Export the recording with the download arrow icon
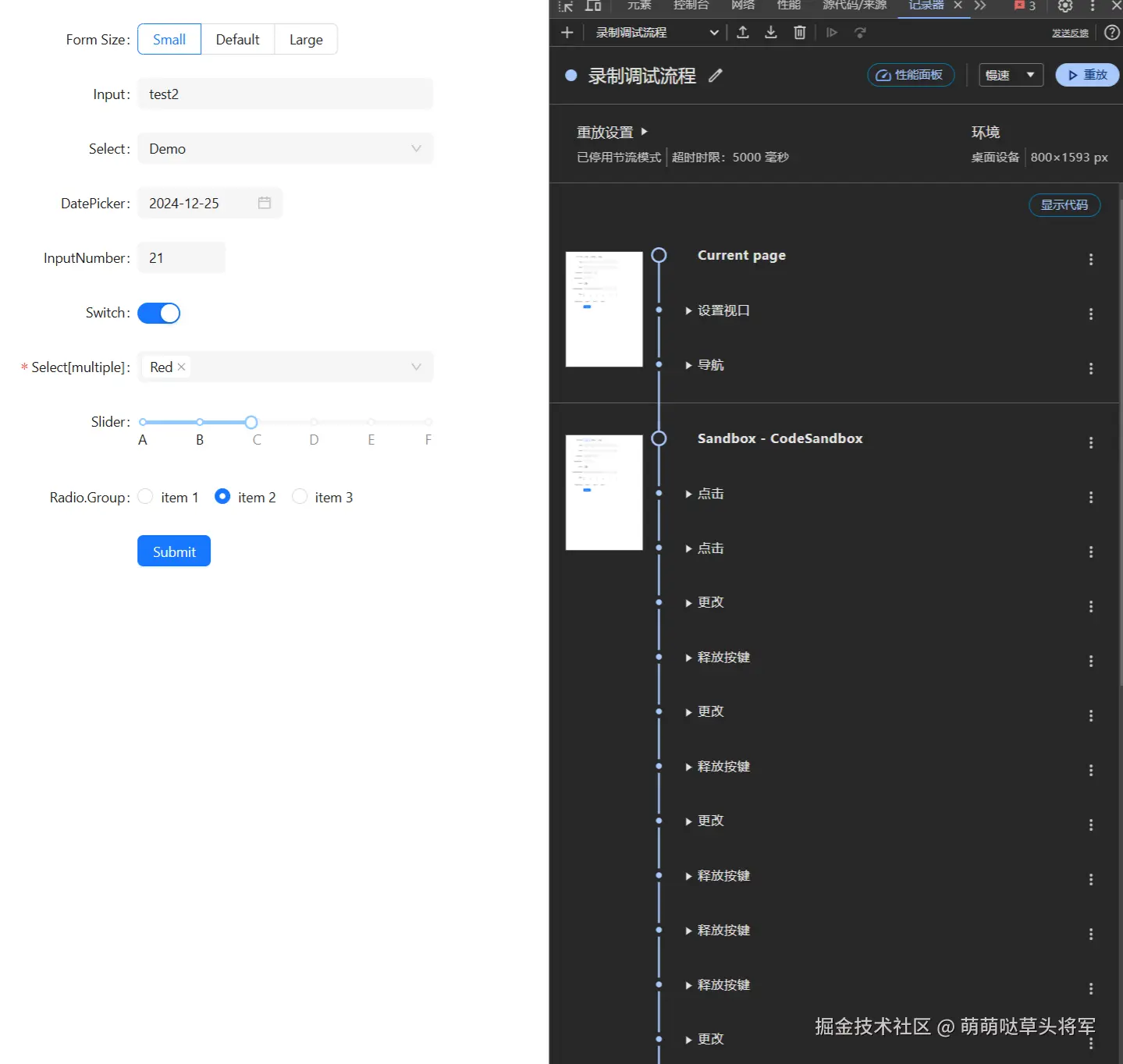Viewport: 1123px width, 1064px height. [x=771, y=32]
